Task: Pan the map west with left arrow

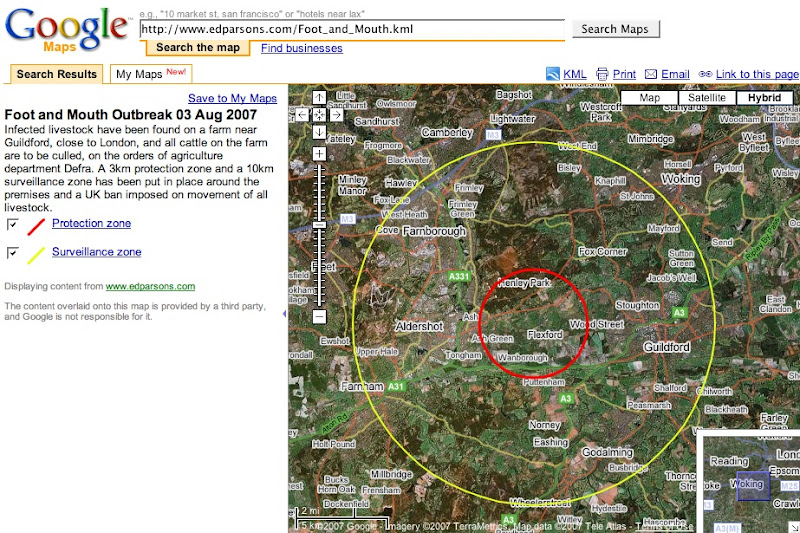Action: pos(304,115)
